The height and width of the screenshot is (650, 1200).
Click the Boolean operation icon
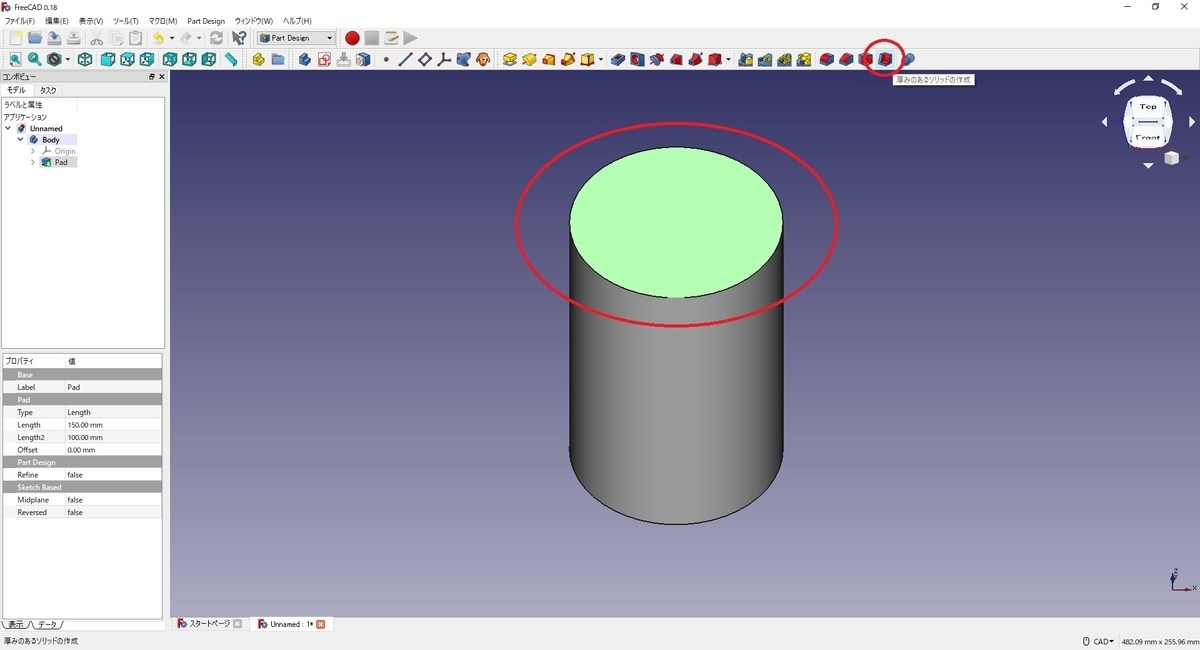[908, 60]
